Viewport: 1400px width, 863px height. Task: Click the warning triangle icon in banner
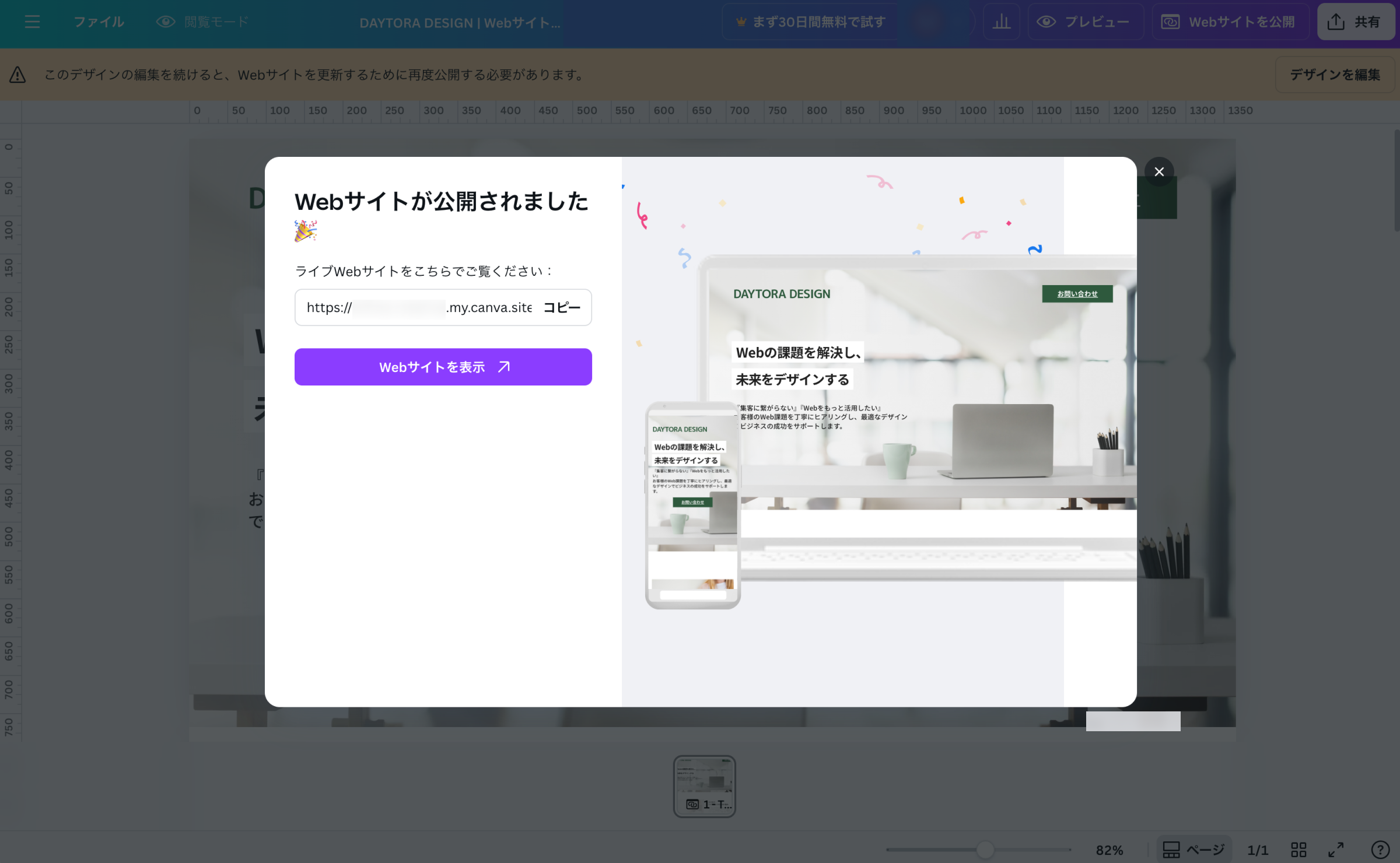click(x=17, y=75)
